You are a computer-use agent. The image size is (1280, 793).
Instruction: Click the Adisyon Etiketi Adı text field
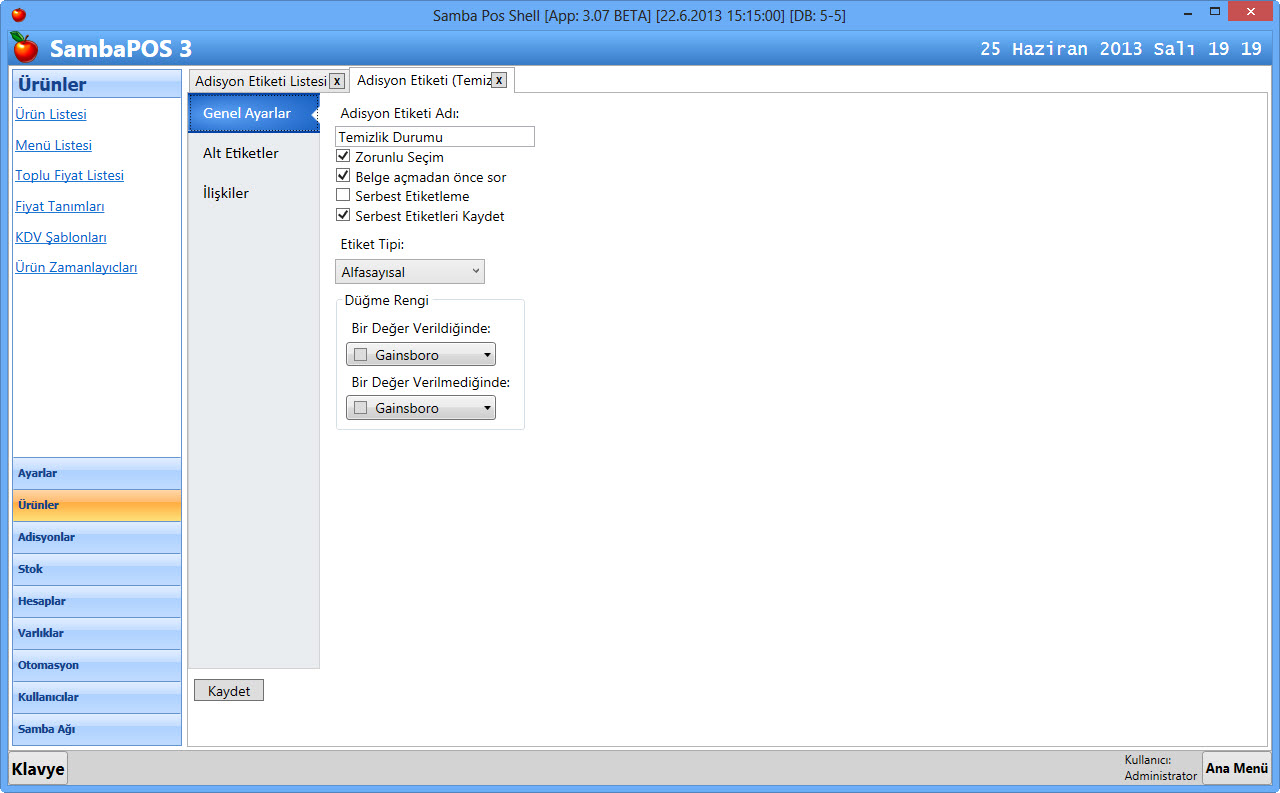tap(435, 137)
